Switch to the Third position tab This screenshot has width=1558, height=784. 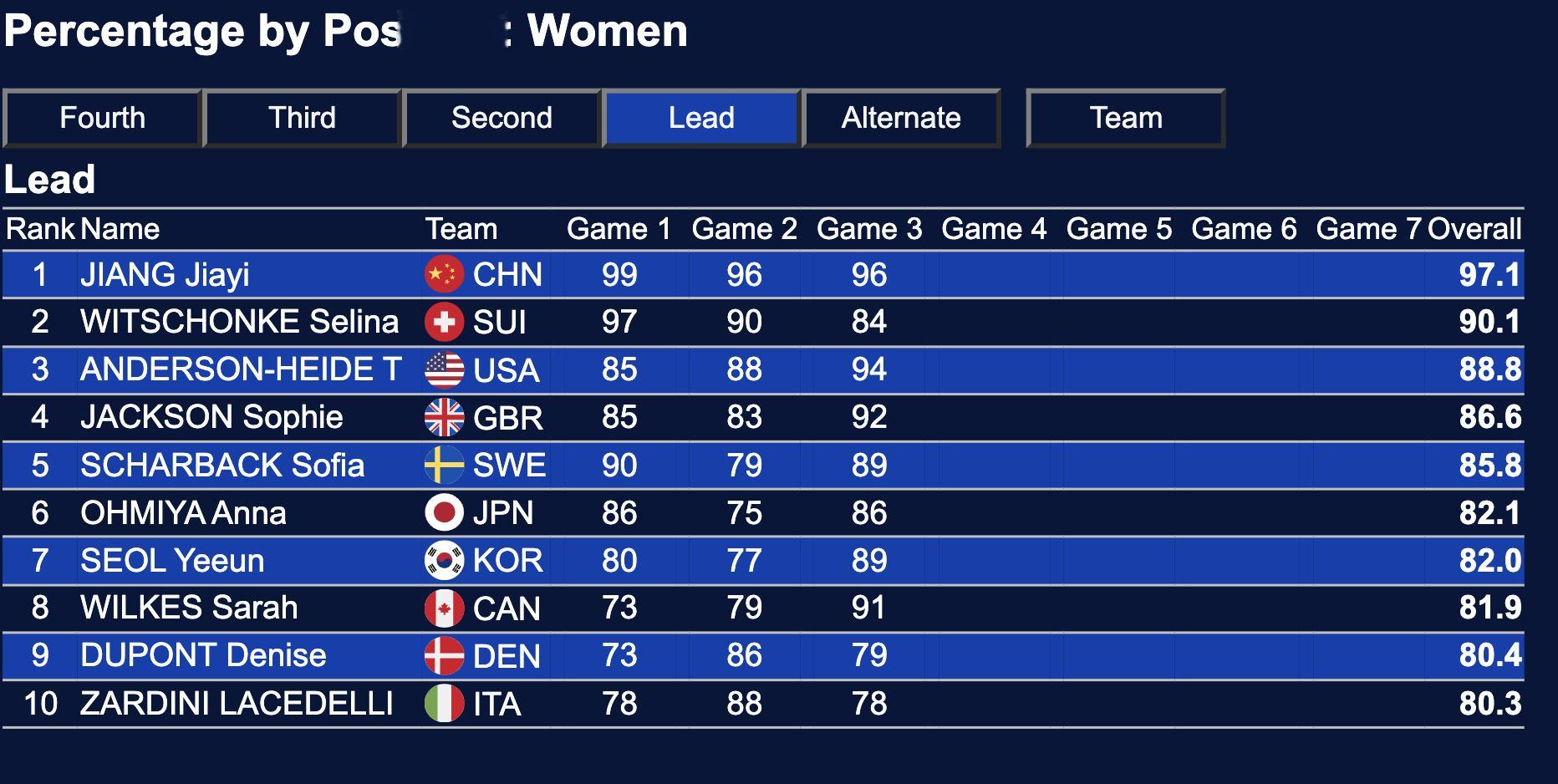pos(302,118)
